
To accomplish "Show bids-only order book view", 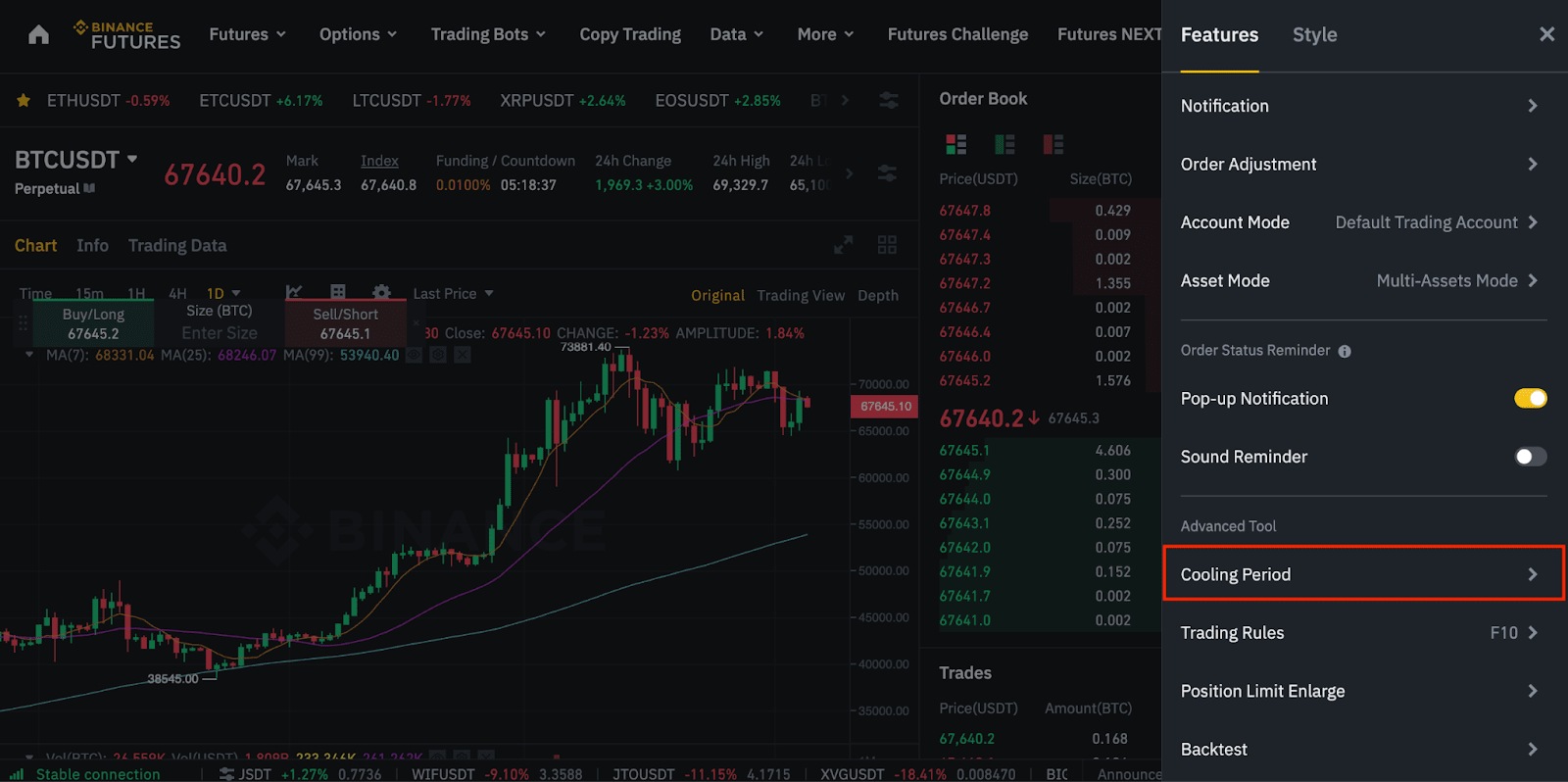I will click(x=1004, y=145).
